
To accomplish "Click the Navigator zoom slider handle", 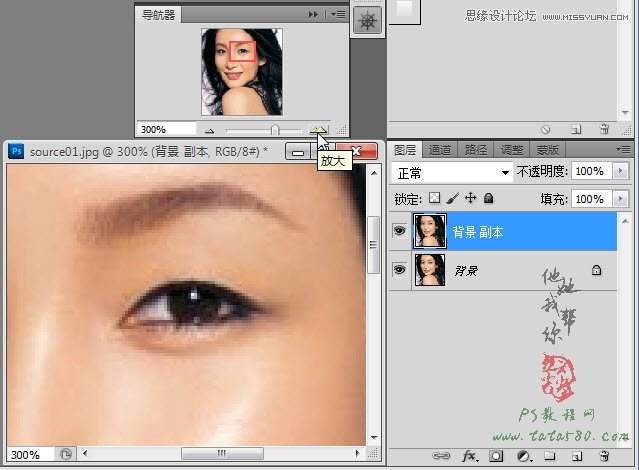I will [x=275, y=130].
